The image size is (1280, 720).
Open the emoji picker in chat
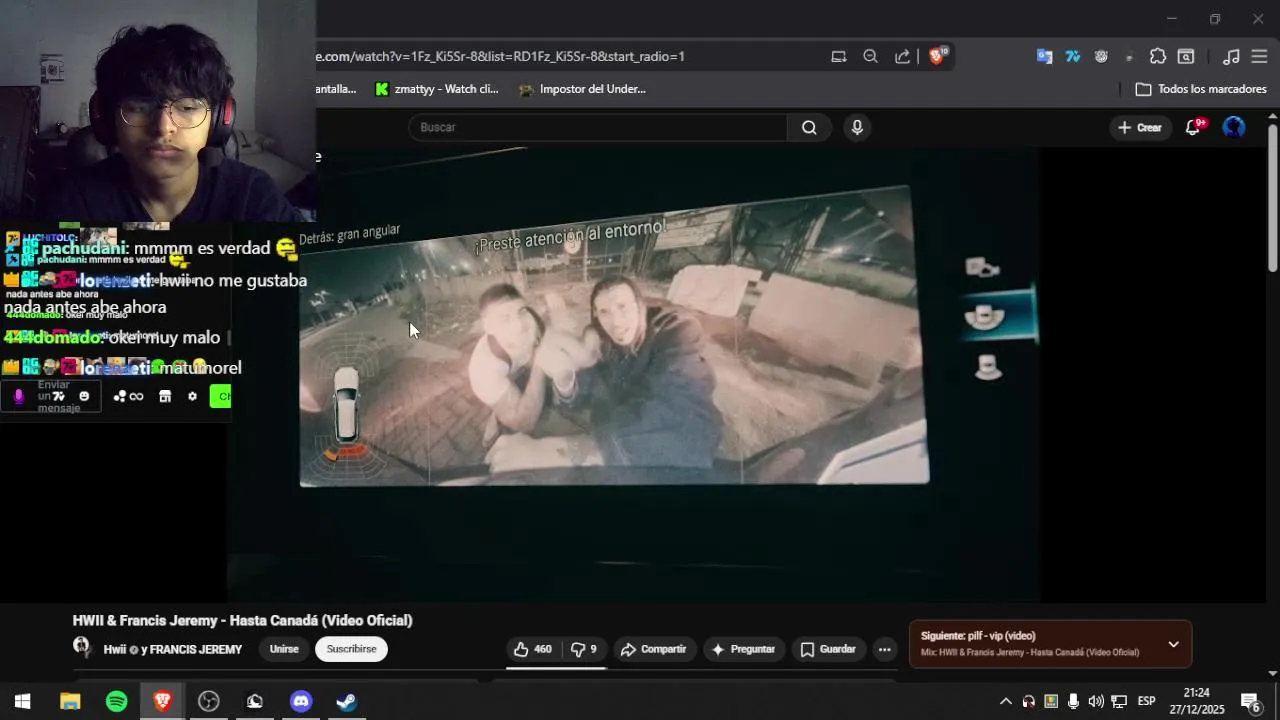coord(84,396)
